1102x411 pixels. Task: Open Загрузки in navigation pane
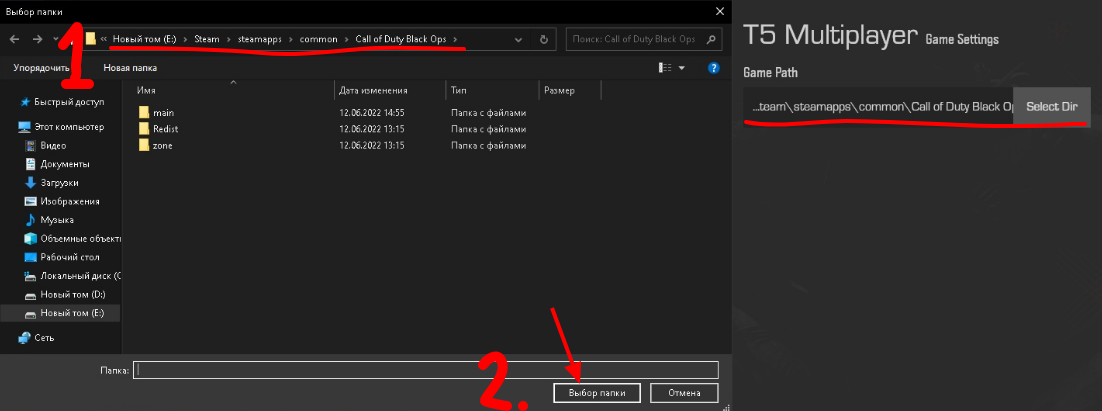60,183
